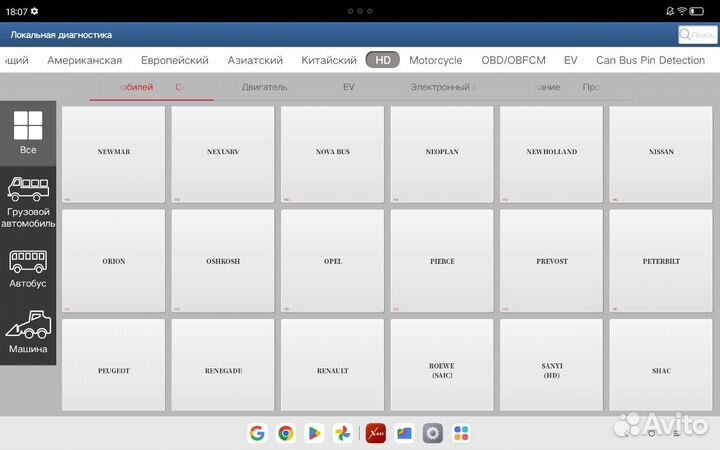
Task: Open the red X-431 diagnostic app icon
Action: pos(376,433)
